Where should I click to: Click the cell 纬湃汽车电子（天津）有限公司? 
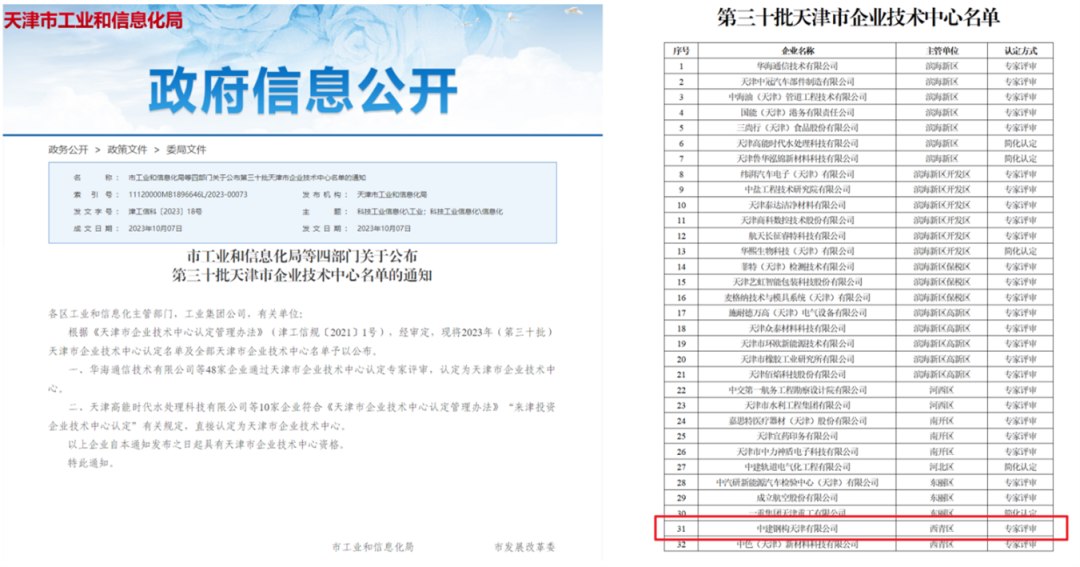797,174
